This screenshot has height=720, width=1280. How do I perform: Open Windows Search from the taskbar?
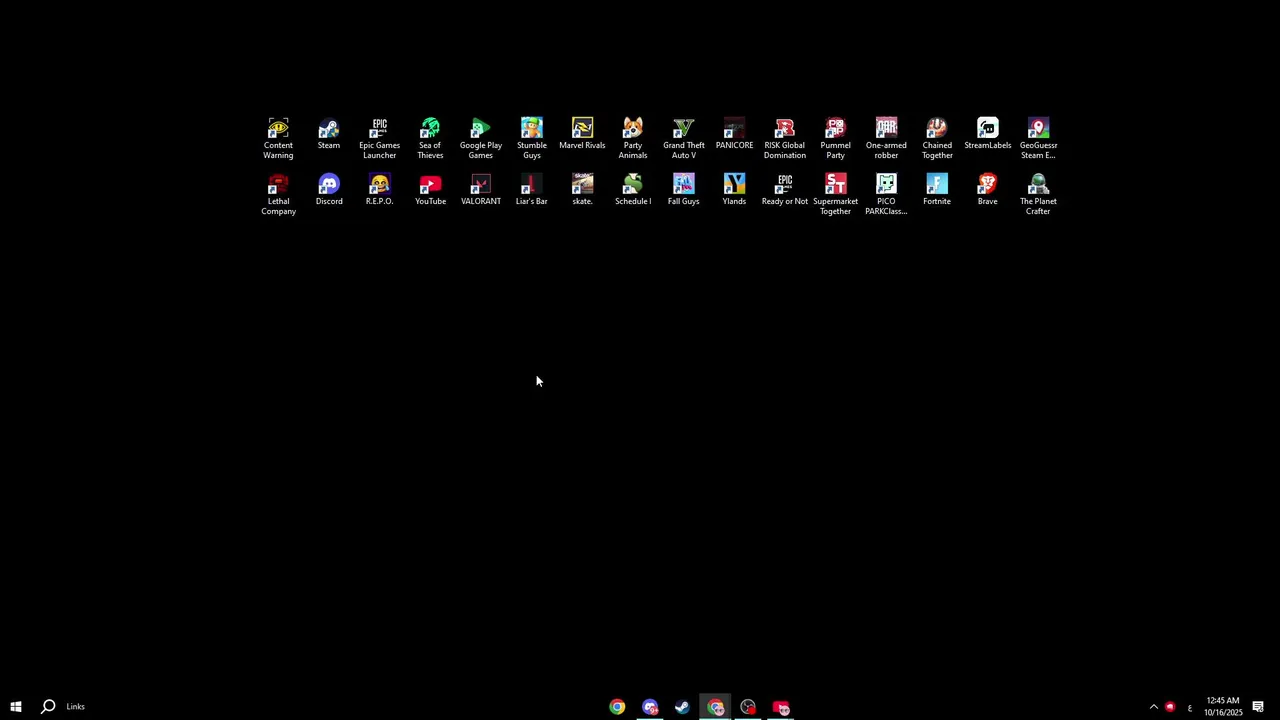coord(48,707)
